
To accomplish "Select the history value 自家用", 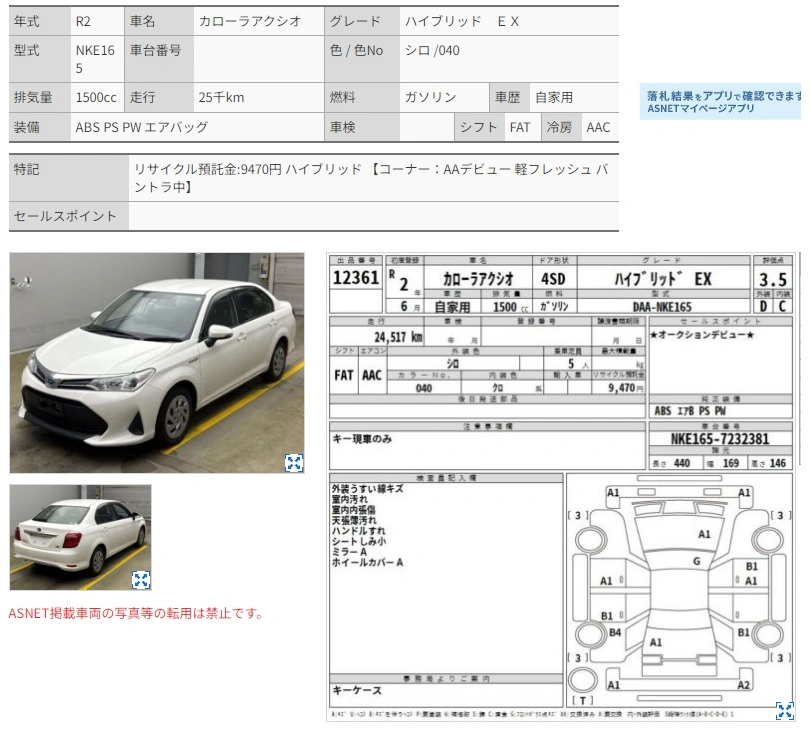I will click(554, 98).
